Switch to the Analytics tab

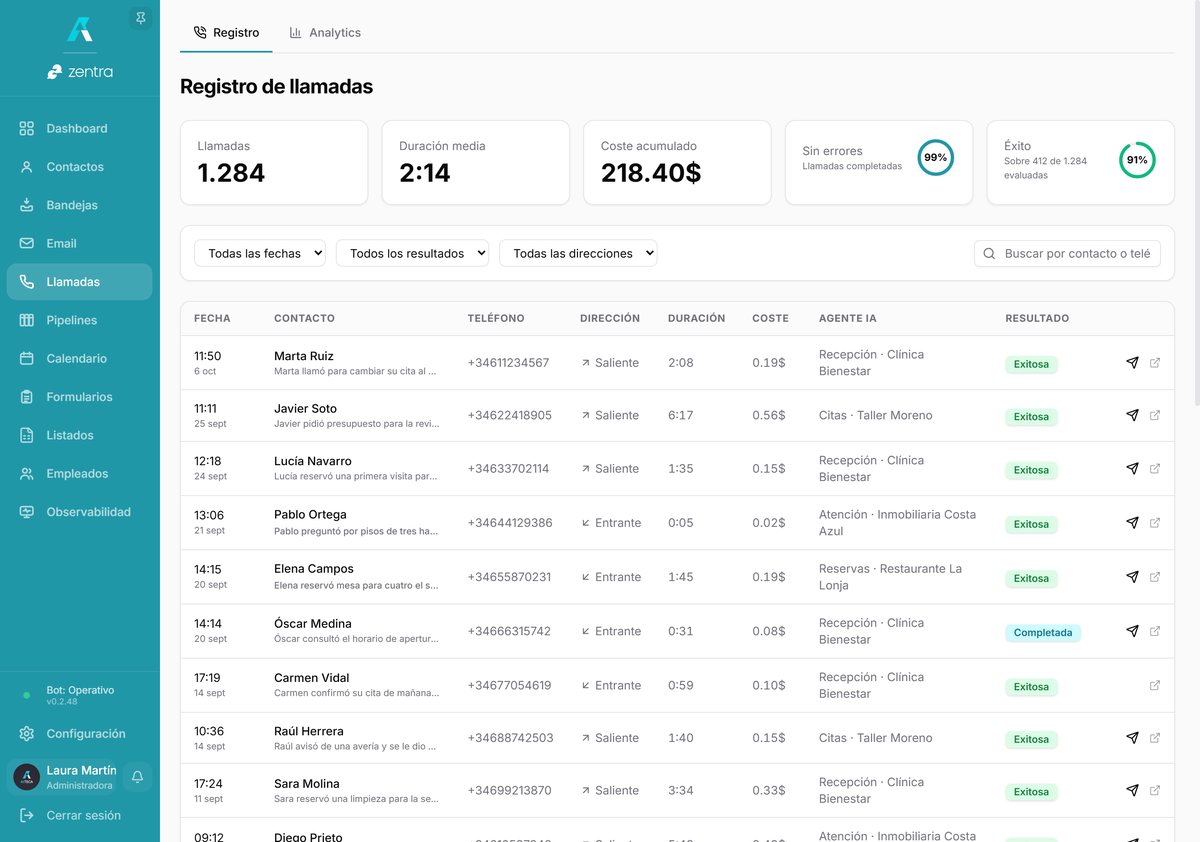pyautogui.click(x=325, y=32)
